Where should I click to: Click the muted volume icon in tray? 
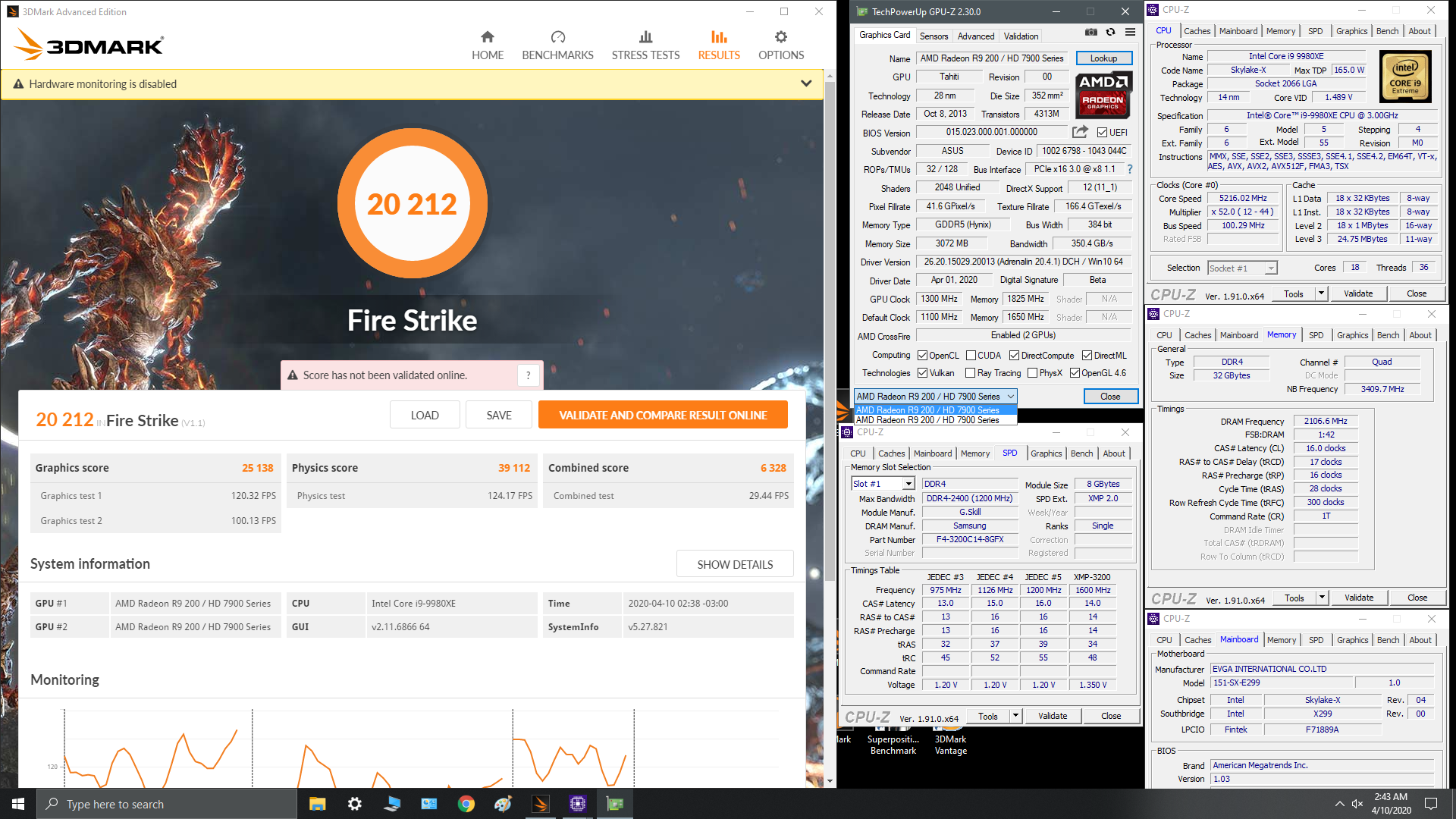click(1357, 804)
